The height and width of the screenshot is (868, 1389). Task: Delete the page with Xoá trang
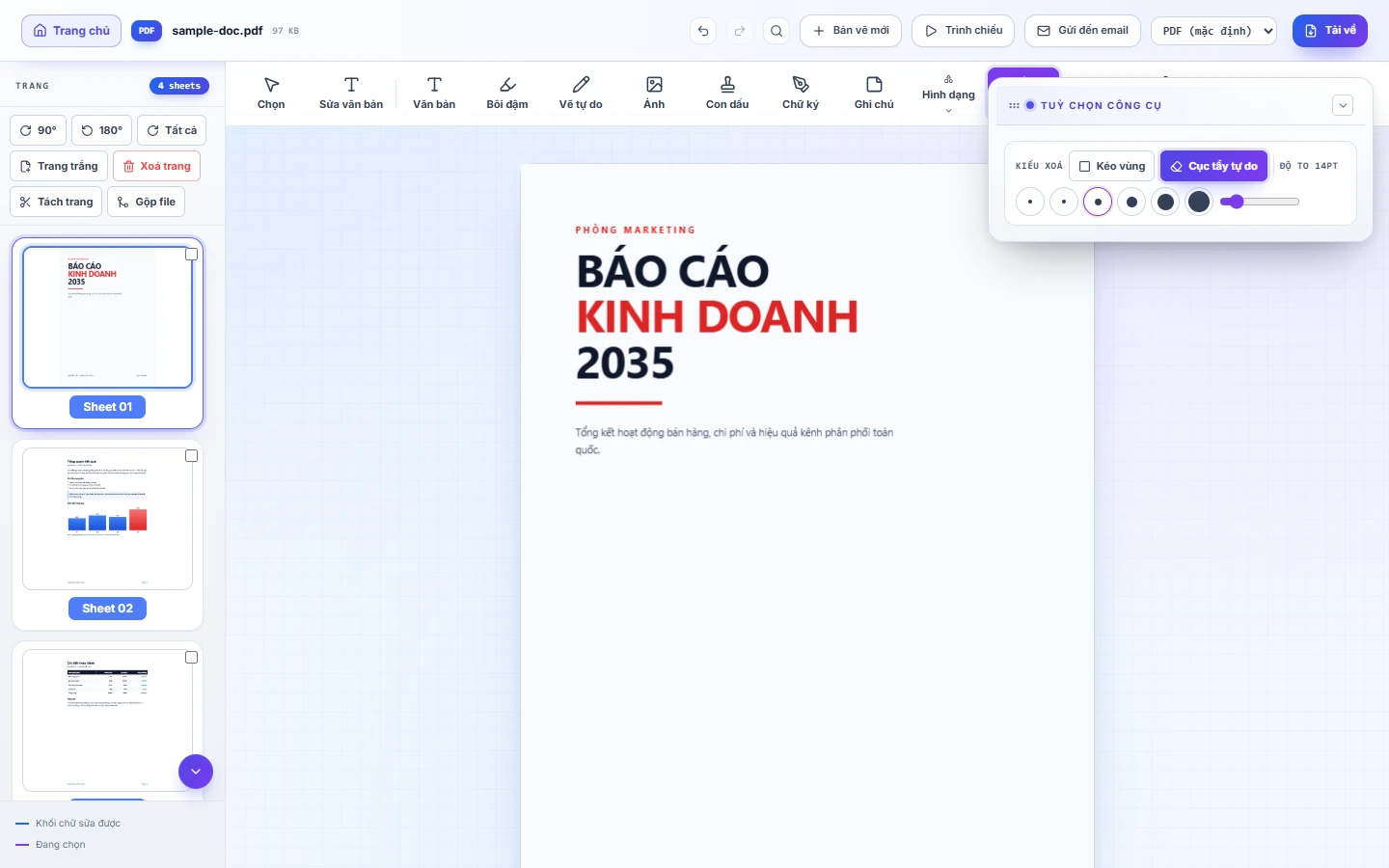pyautogui.click(x=156, y=166)
